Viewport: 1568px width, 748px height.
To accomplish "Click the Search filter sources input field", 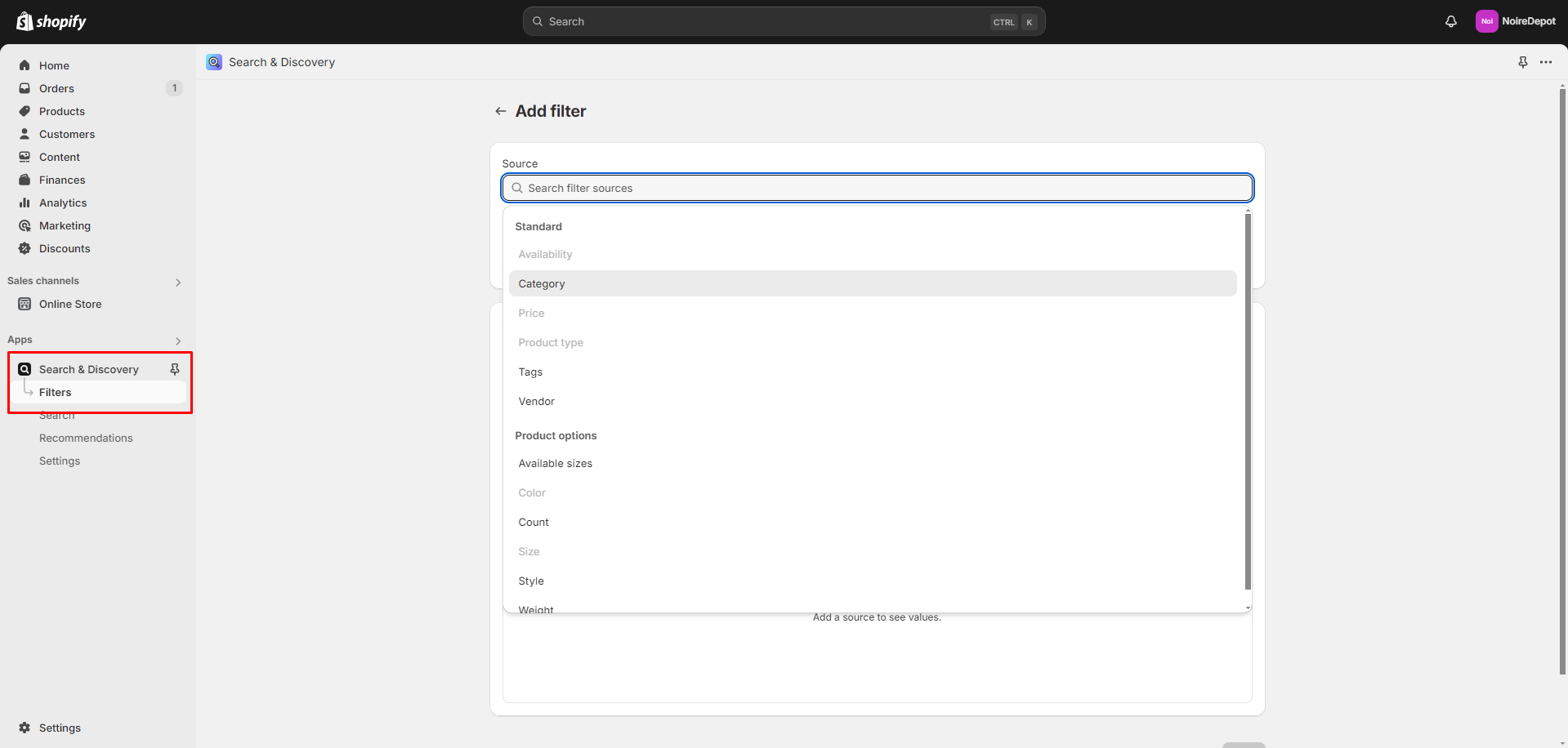I will coord(876,188).
